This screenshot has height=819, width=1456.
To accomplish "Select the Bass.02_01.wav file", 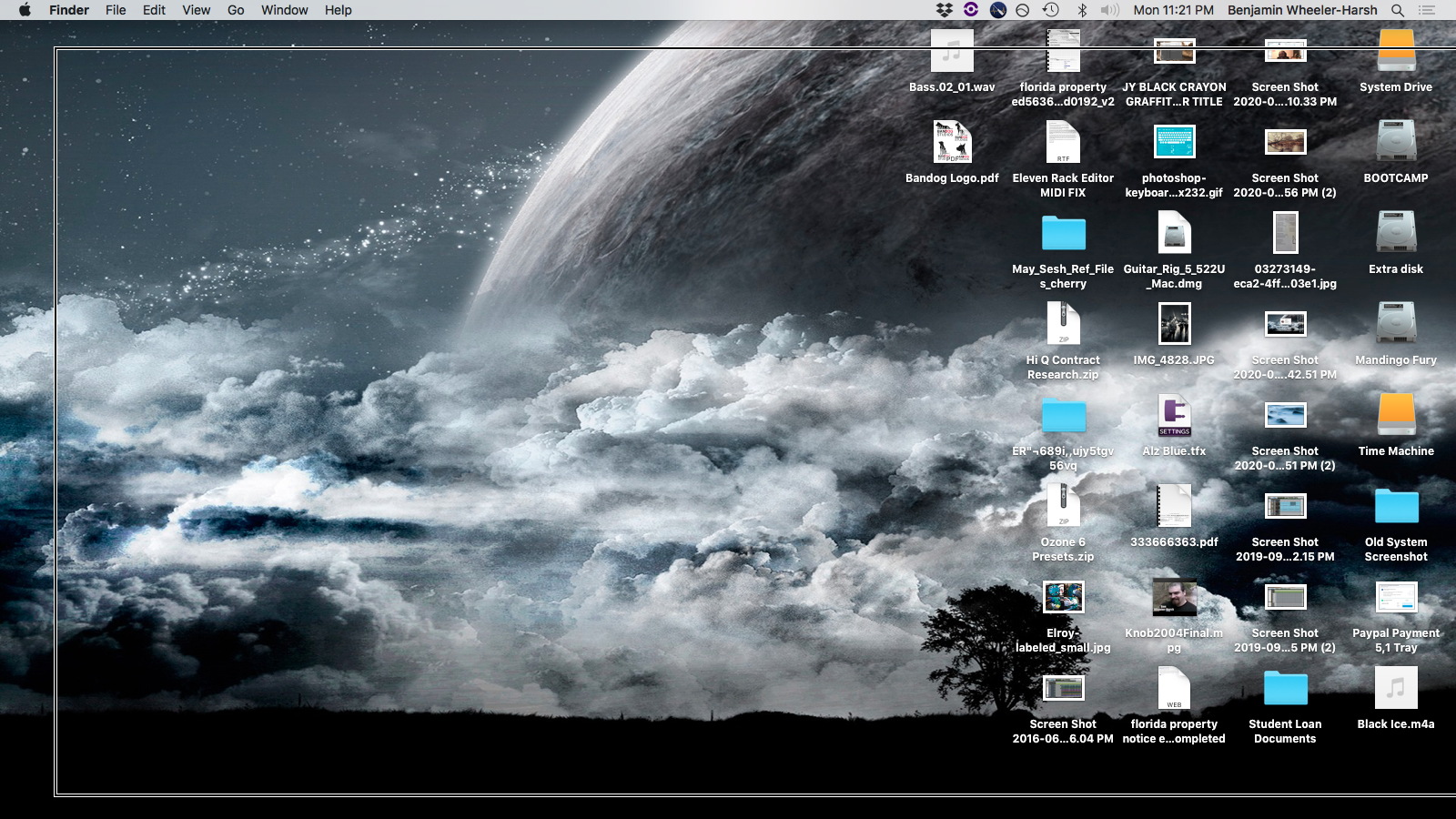I will tap(952, 51).
